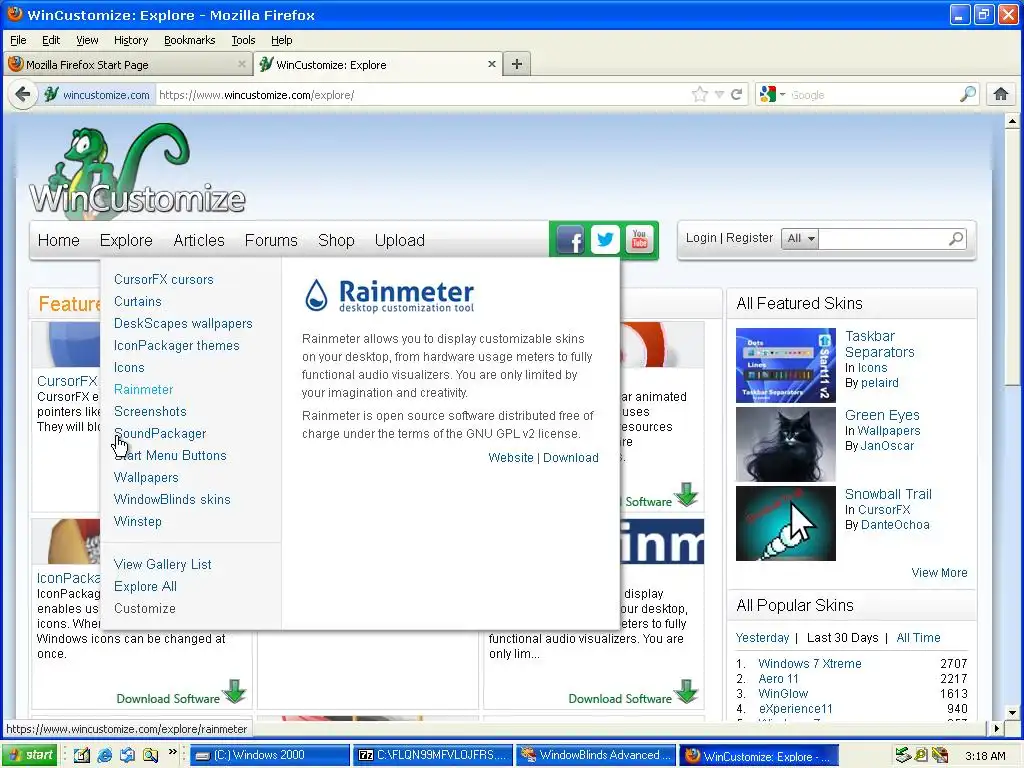Switch to the Mozilla Firefox Start Page tab

click(x=128, y=64)
